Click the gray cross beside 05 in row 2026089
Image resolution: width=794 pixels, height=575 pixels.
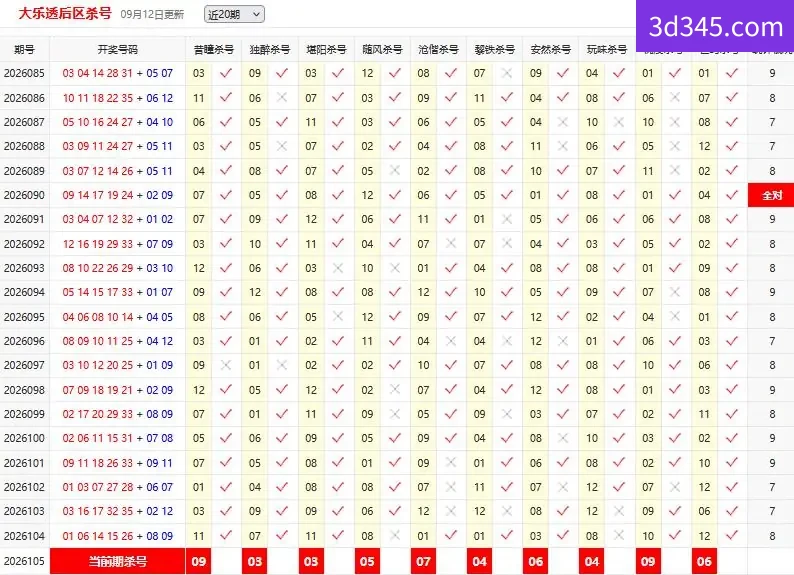pos(394,171)
